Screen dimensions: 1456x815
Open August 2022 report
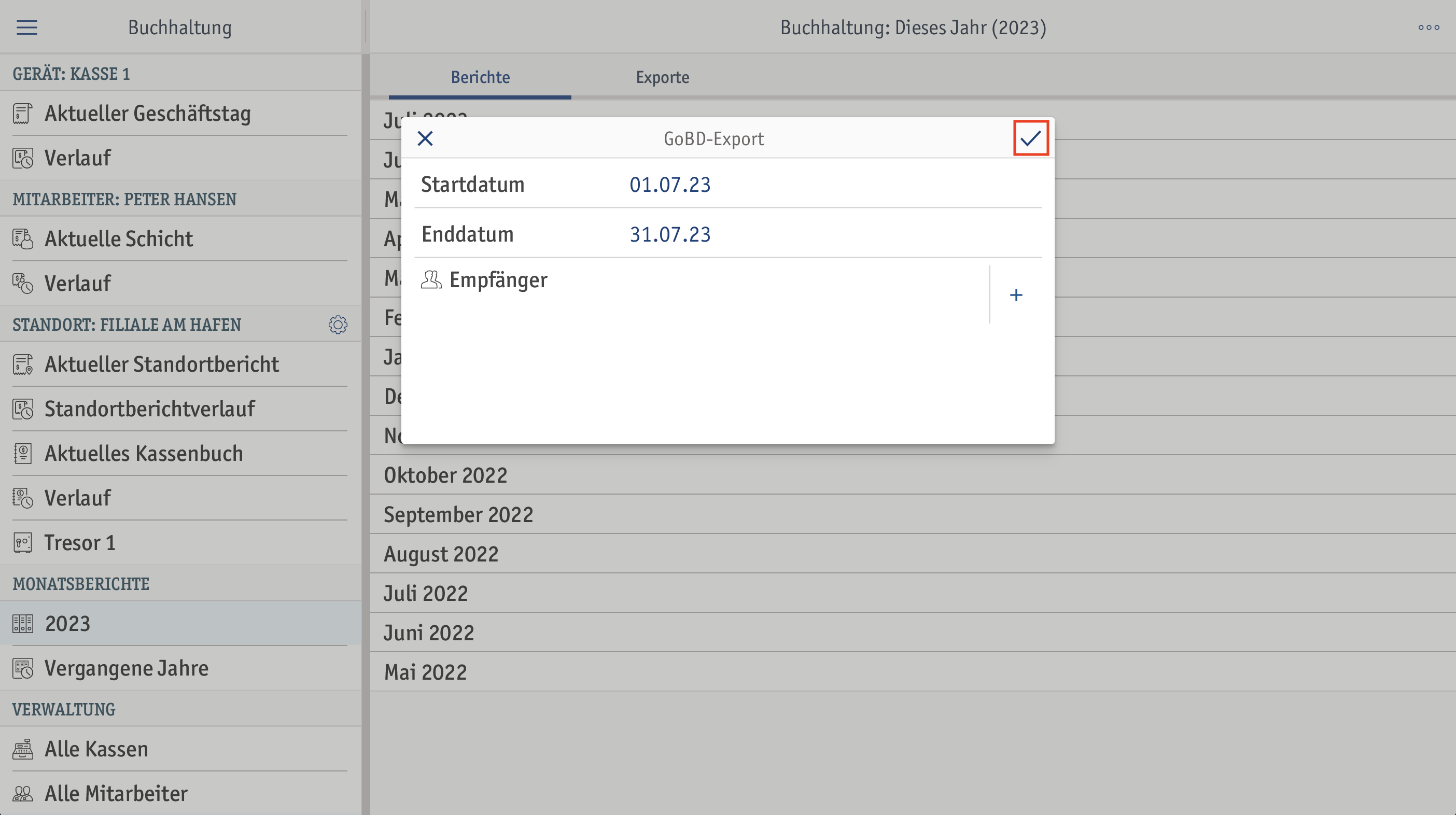913,554
